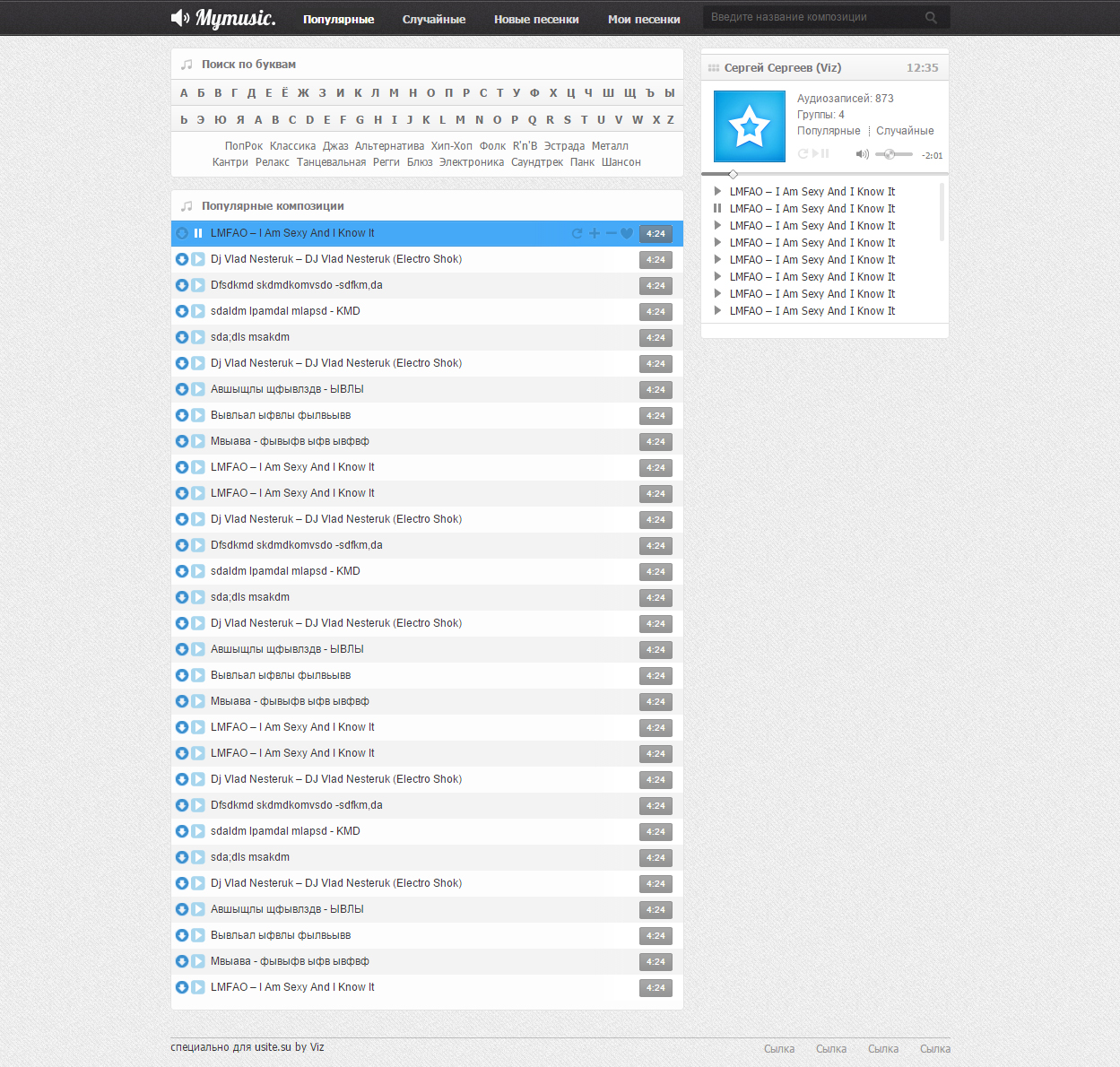Click the Mymusic speaker logo

point(223,18)
